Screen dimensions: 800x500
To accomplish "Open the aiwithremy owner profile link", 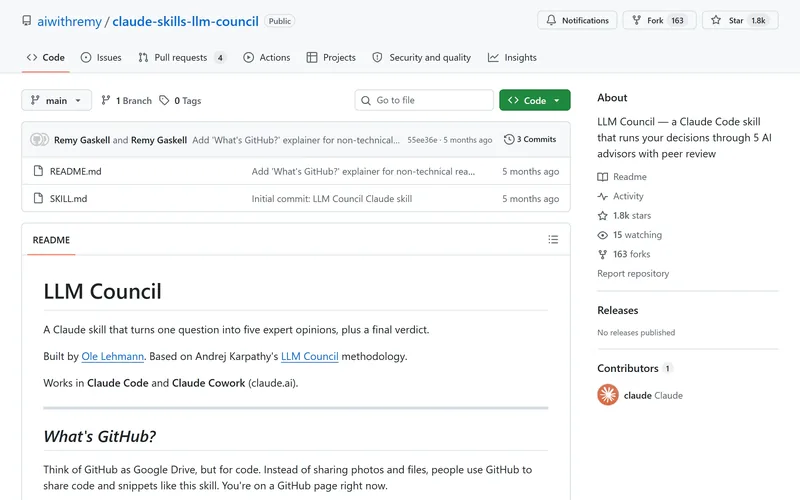I will pyautogui.click(x=69, y=21).
